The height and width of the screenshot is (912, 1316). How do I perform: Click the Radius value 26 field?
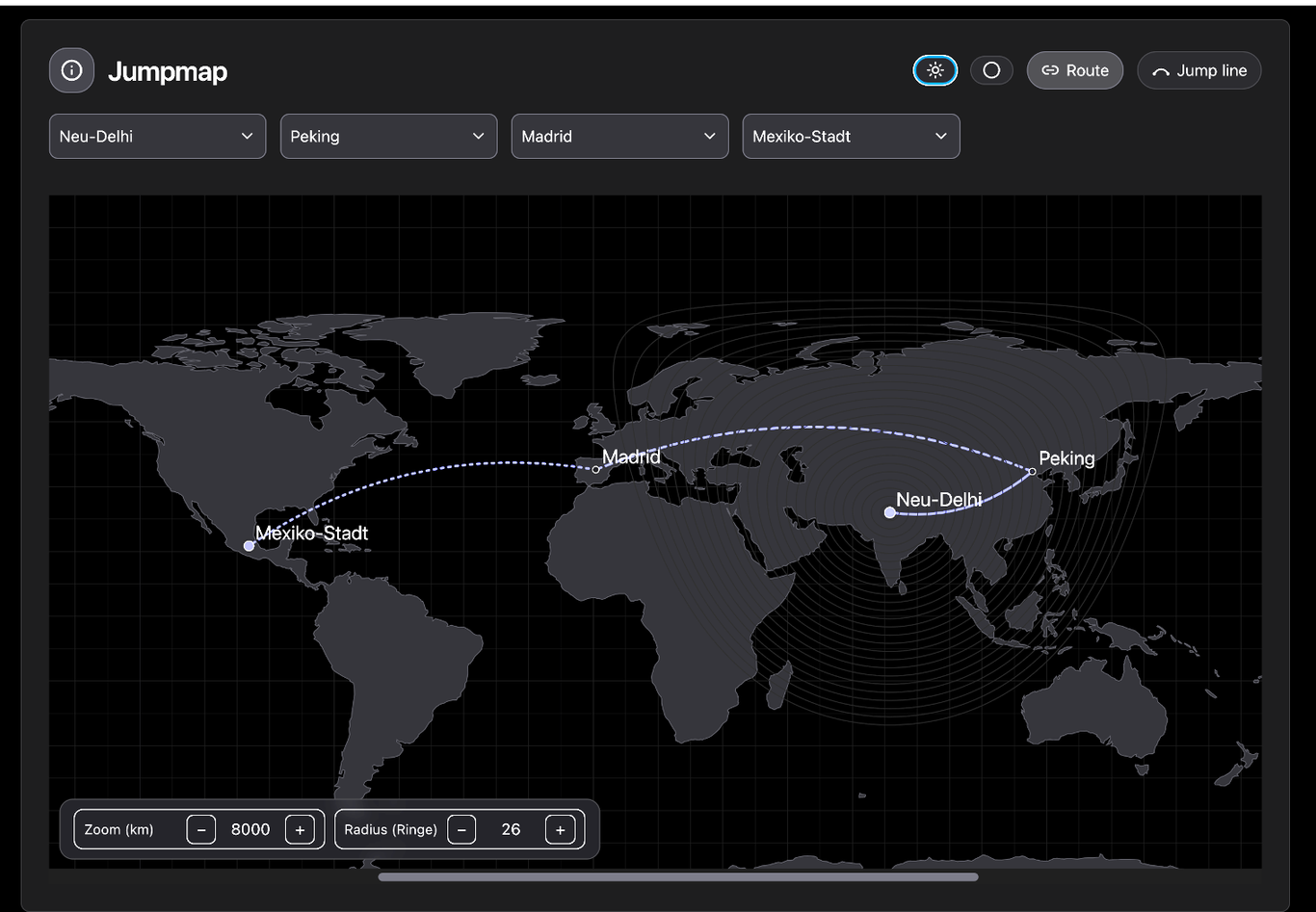[x=511, y=829]
